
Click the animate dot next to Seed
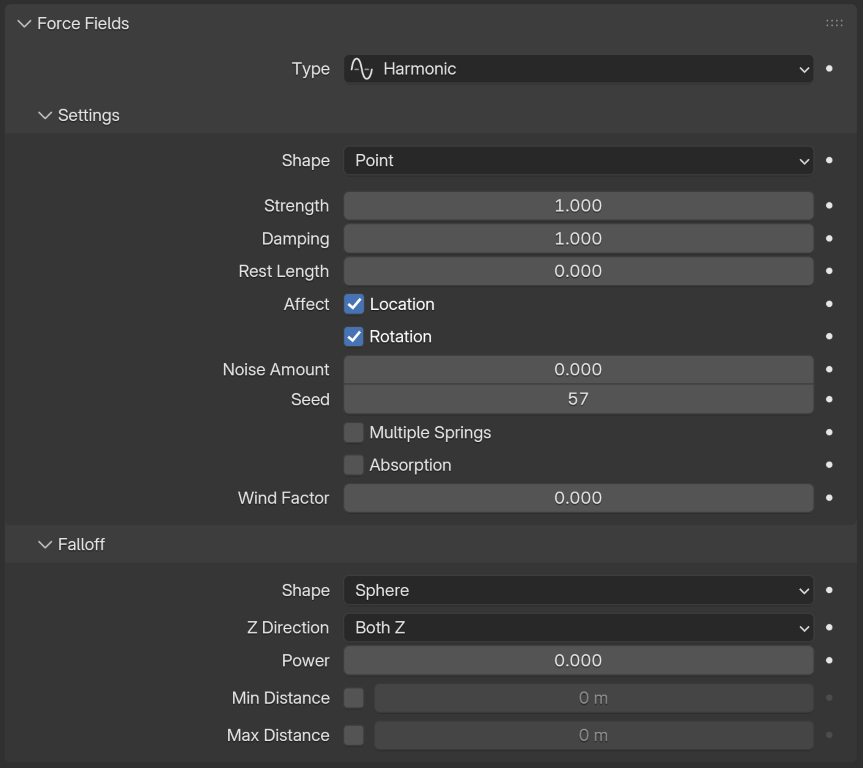click(829, 399)
